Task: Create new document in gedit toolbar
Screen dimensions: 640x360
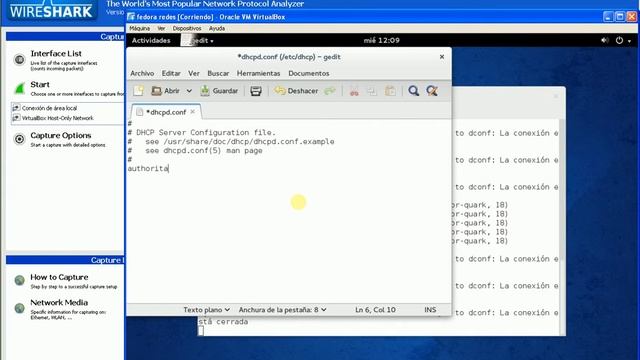Action: [138, 91]
